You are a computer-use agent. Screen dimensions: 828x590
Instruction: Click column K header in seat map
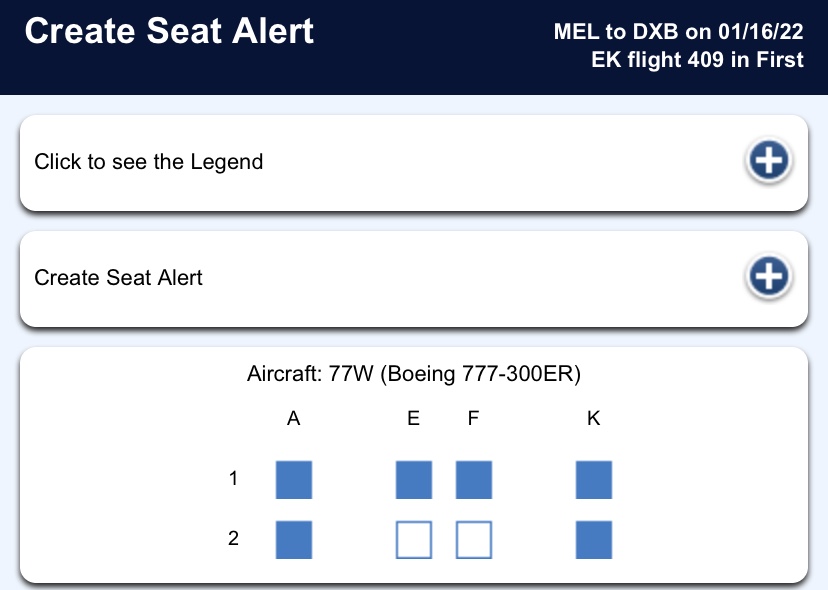pyautogui.click(x=594, y=418)
